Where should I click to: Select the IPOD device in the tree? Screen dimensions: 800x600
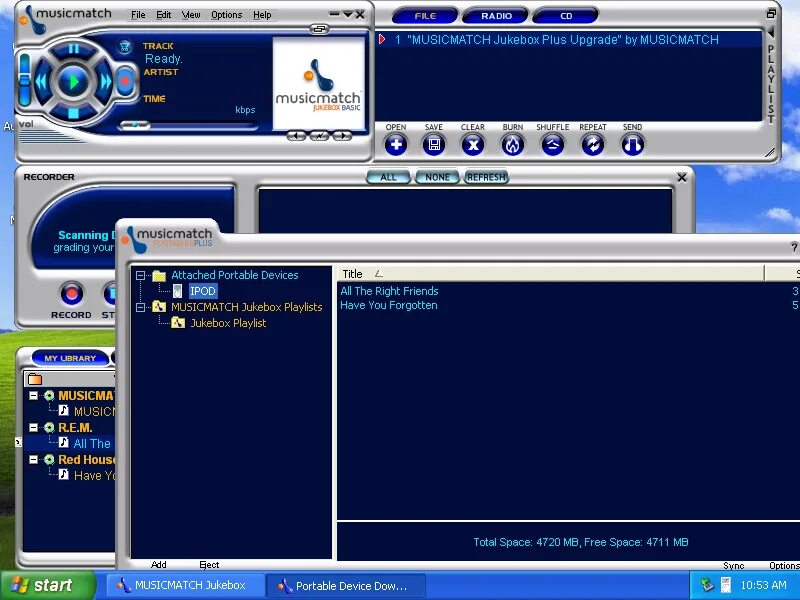(203, 291)
